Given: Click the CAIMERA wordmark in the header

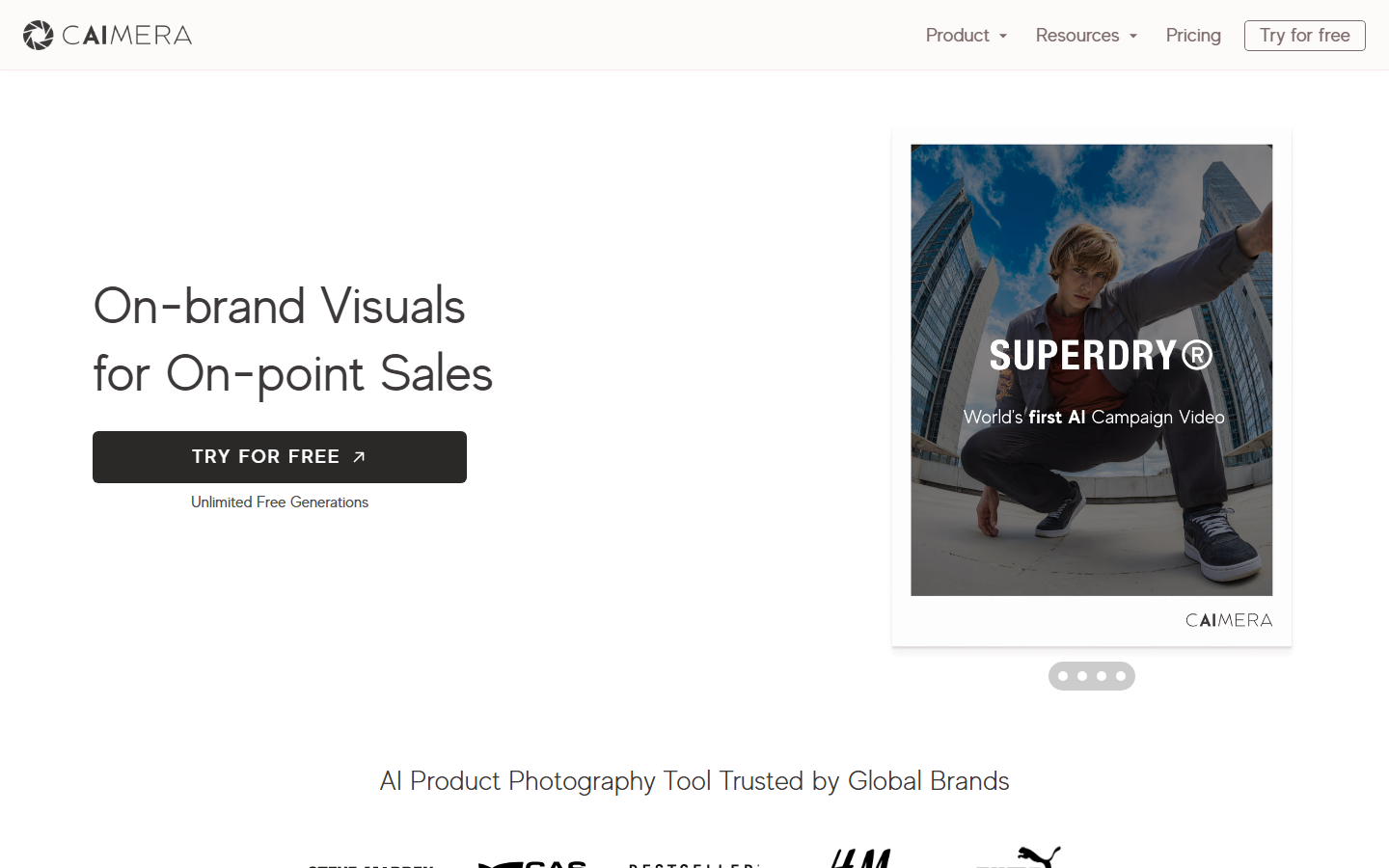Looking at the screenshot, I should [x=126, y=36].
